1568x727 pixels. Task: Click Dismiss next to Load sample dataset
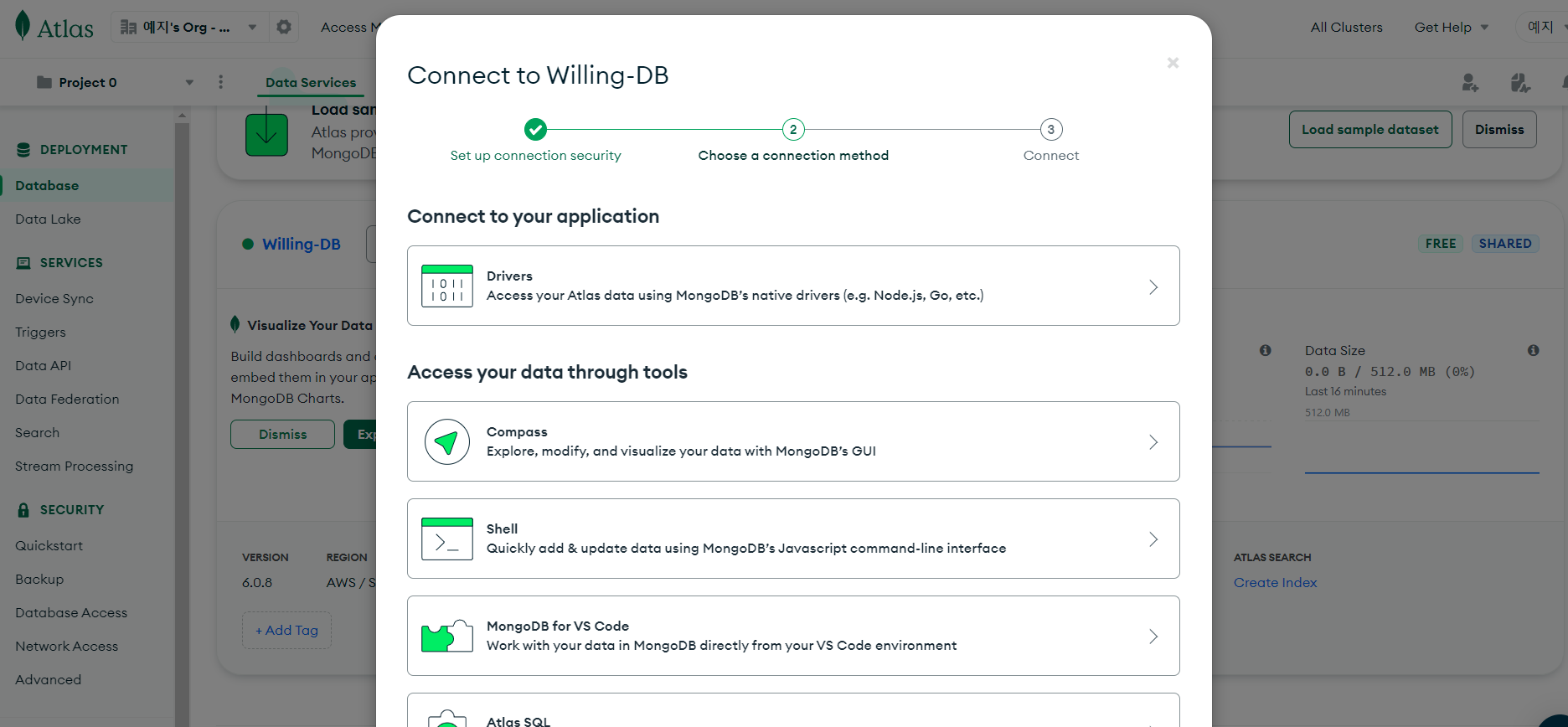pyautogui.click(x=1499, y=130)
